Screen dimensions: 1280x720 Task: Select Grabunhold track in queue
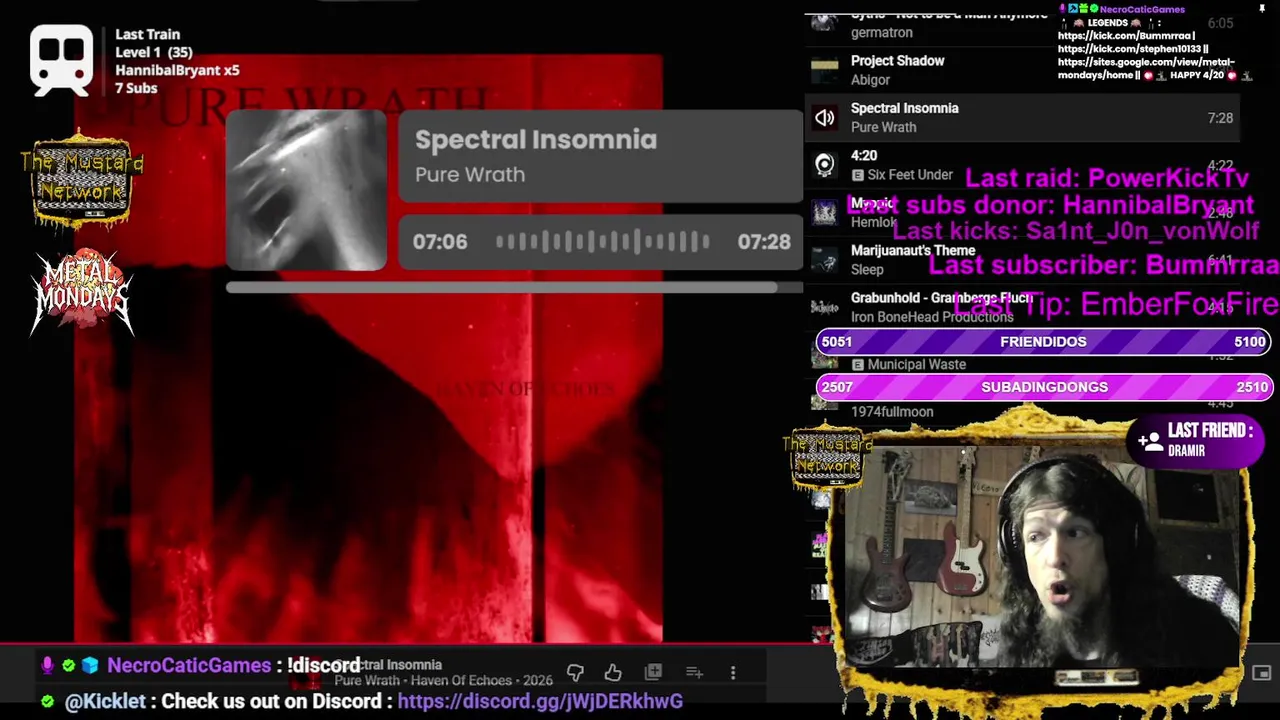coord(1022,307)
